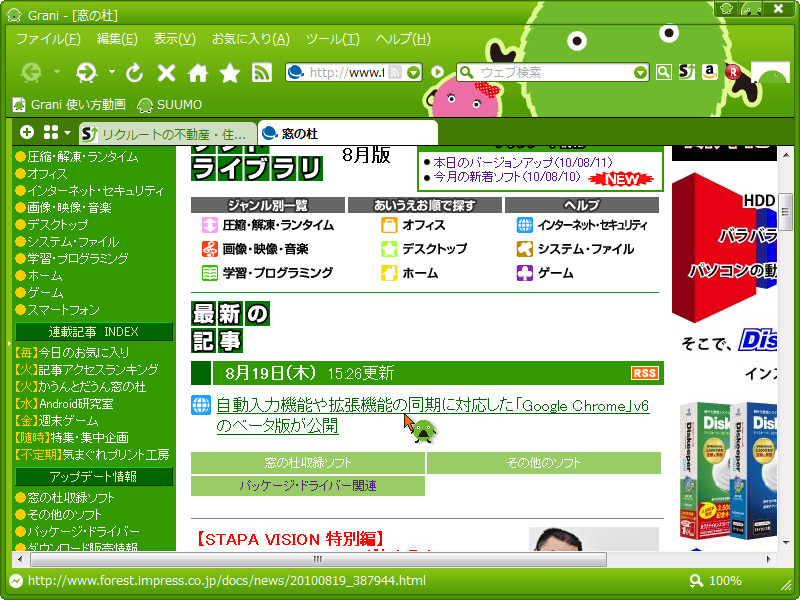Click the Diskeeper product box ad image
Image resolution: width=800 pixels, height=600 pixels.
[x=728, y=471]
